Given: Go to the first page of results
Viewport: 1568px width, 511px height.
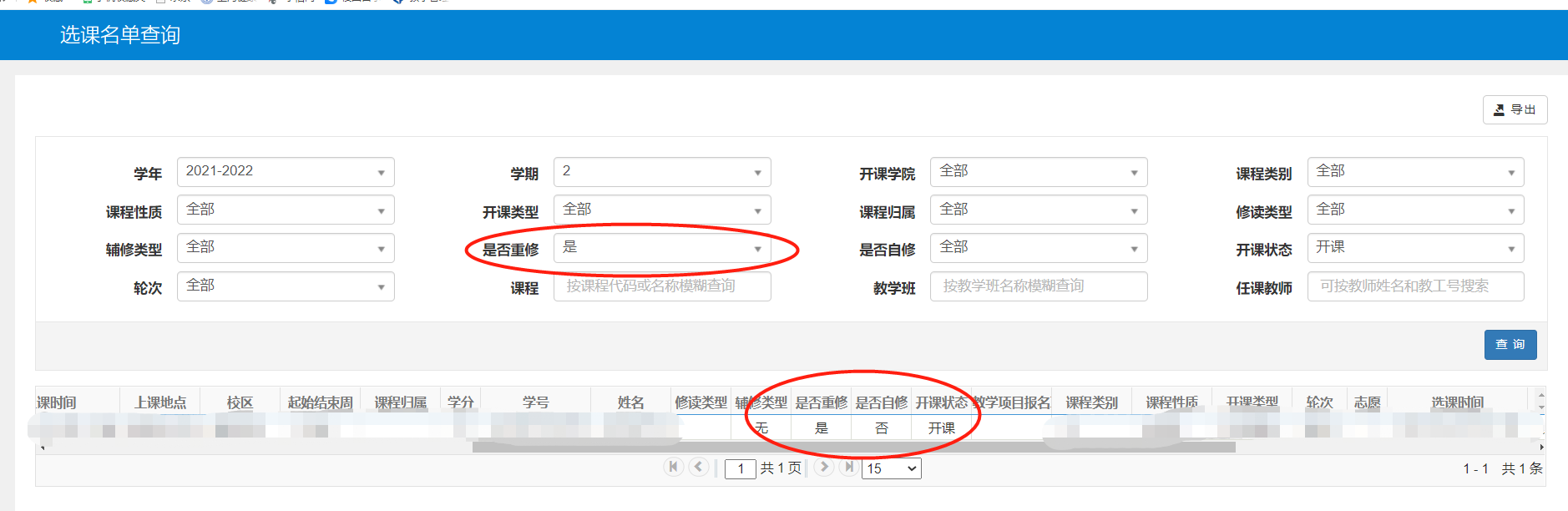Looking at the screenshot, I should 673,468.
